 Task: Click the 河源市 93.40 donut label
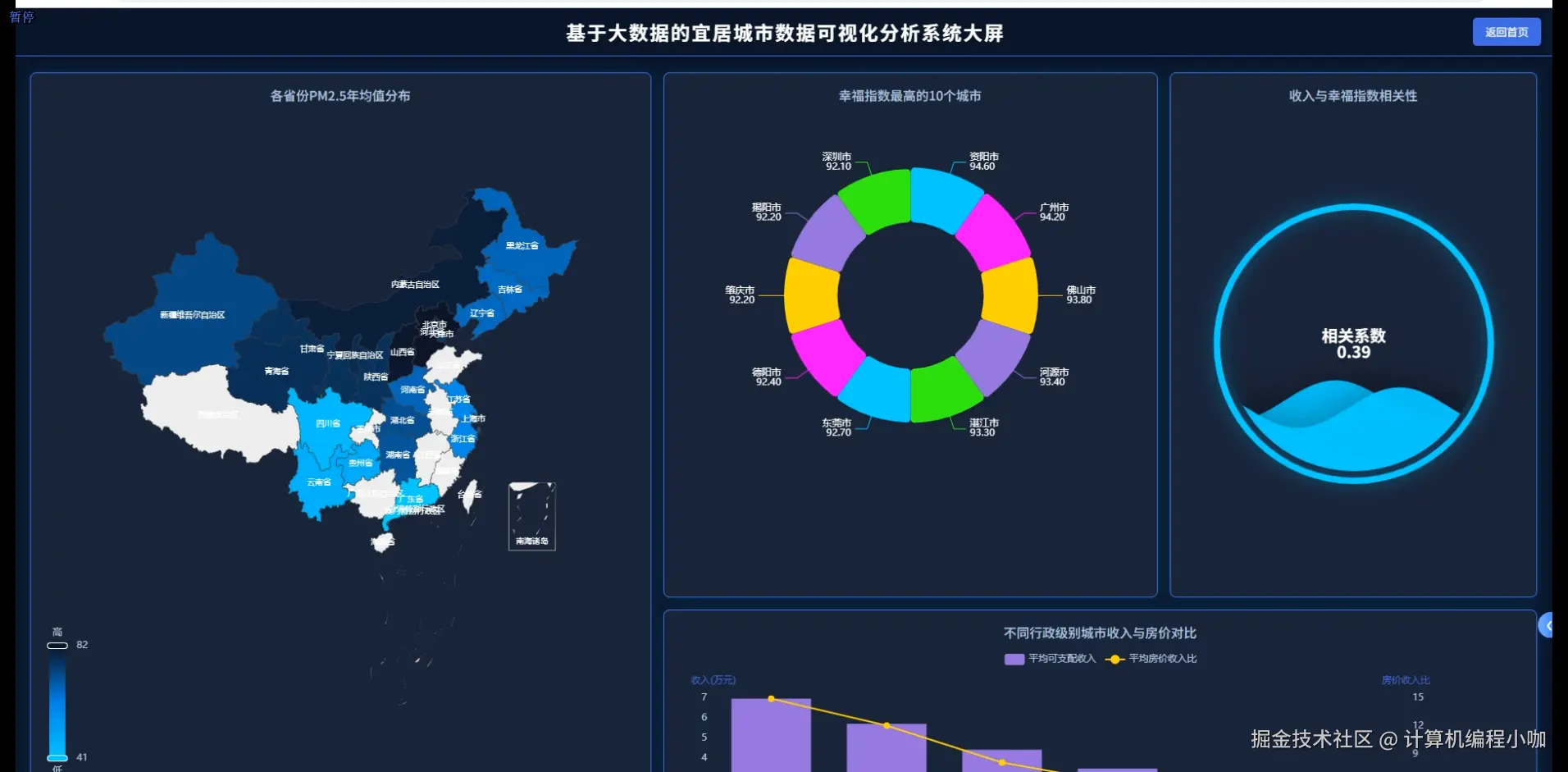pyautogui.click(x=1054, y=377)
